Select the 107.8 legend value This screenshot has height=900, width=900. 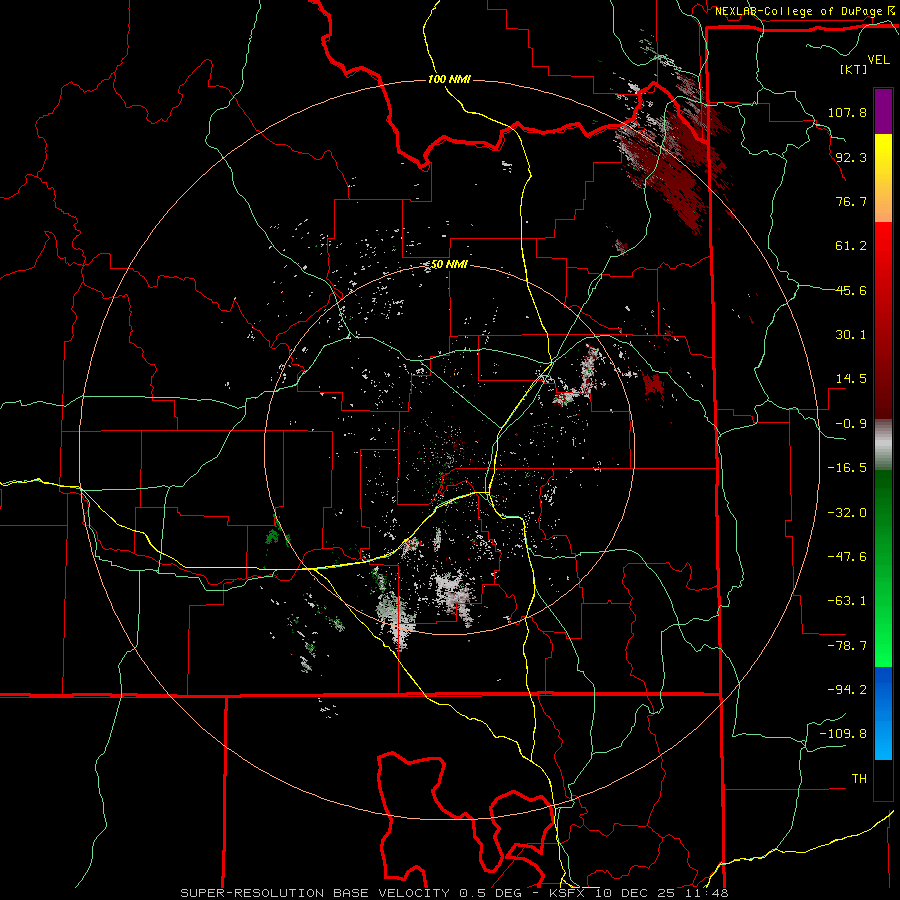tap(847, 112)
